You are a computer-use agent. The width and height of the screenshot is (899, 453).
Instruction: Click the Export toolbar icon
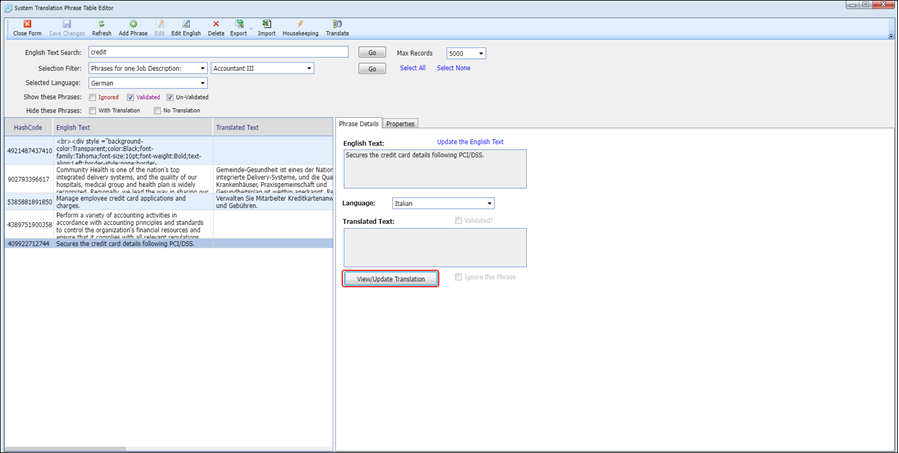[239, 24]
